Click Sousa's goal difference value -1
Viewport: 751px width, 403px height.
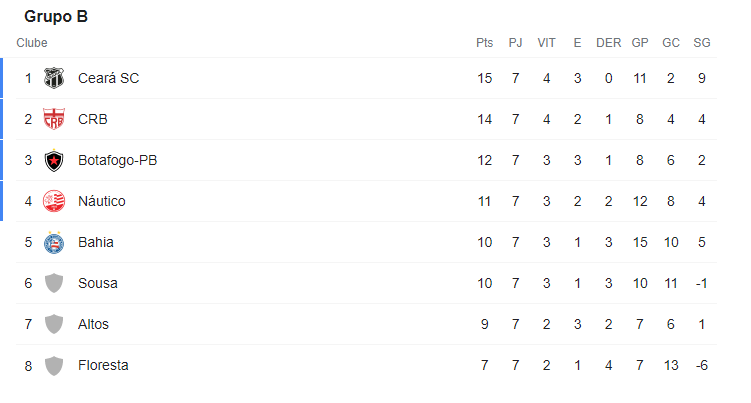click(702, 283)
